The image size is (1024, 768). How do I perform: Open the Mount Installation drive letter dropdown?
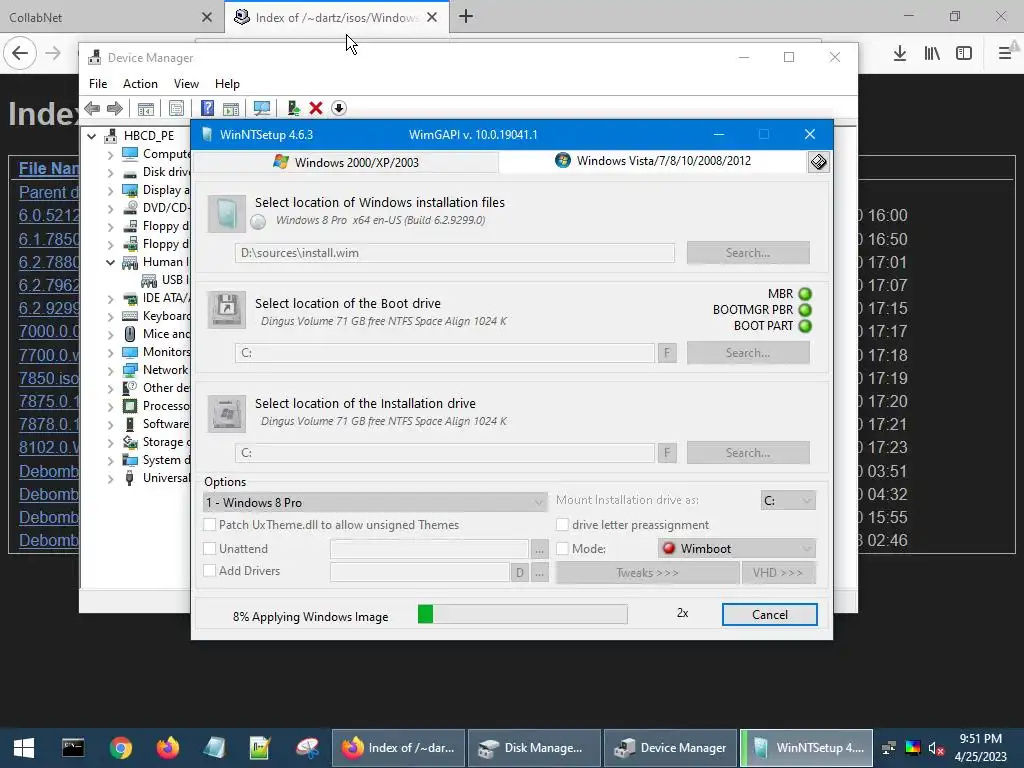788,501
